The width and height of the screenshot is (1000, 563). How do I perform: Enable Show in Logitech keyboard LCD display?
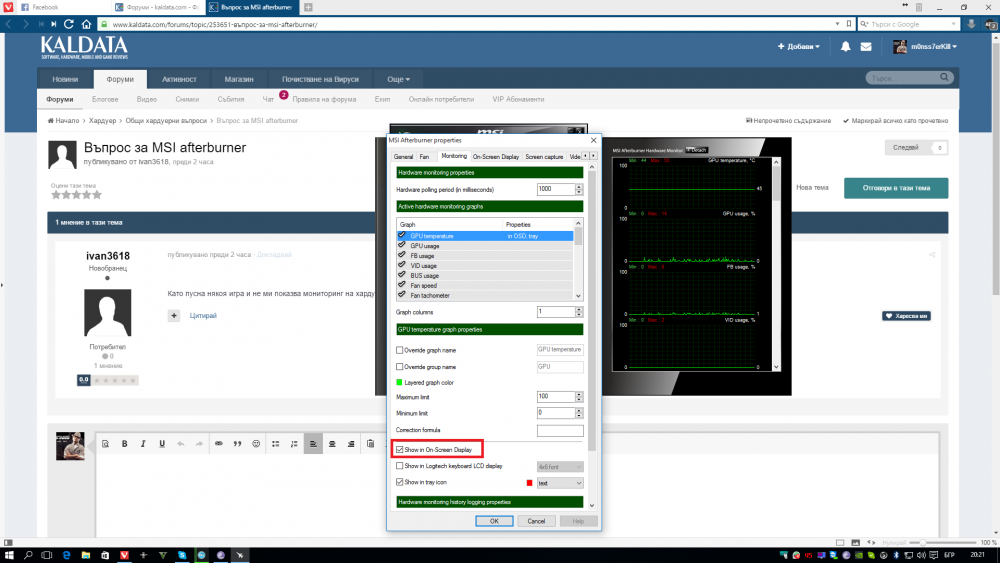point(400,466)
